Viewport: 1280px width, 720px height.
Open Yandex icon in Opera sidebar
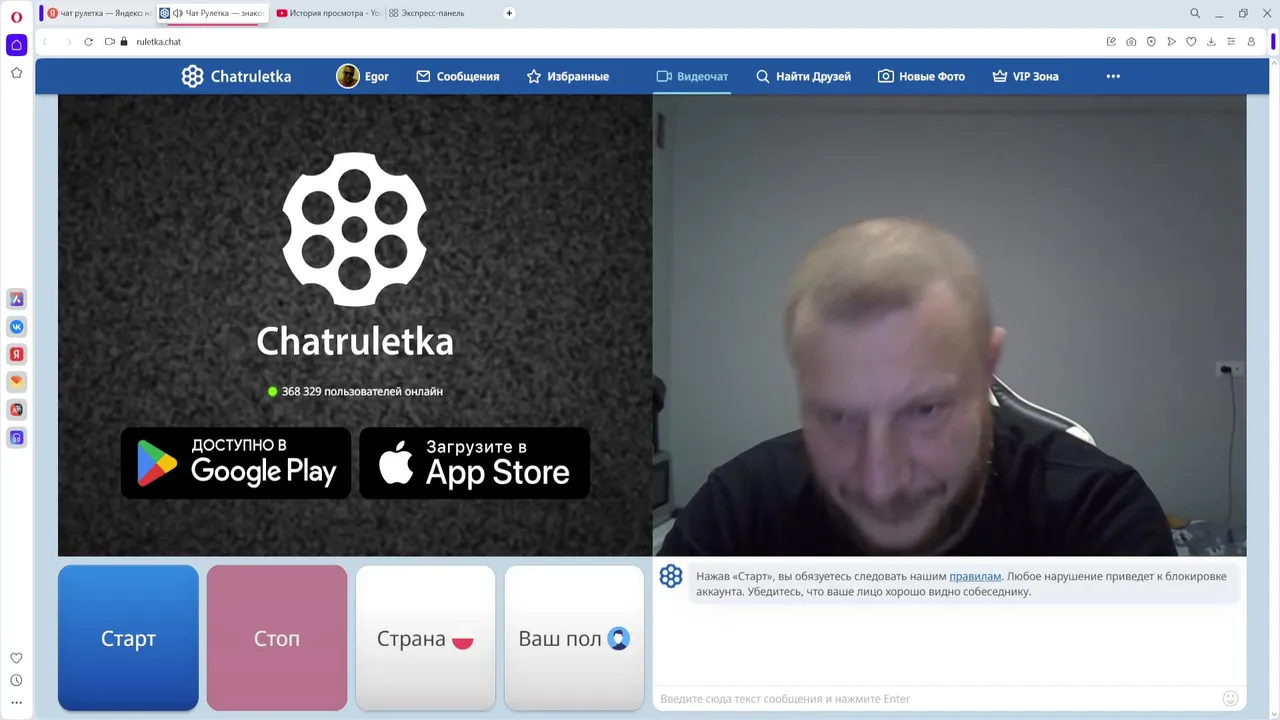coord(16,354)
